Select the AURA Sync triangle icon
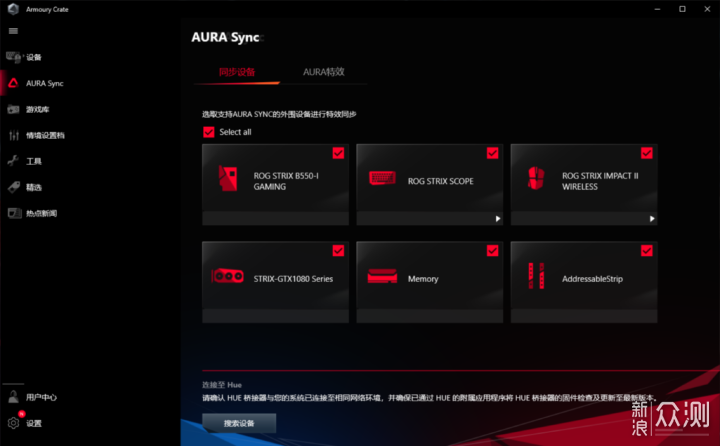720x446 pixels. click(x=13, y=83)
